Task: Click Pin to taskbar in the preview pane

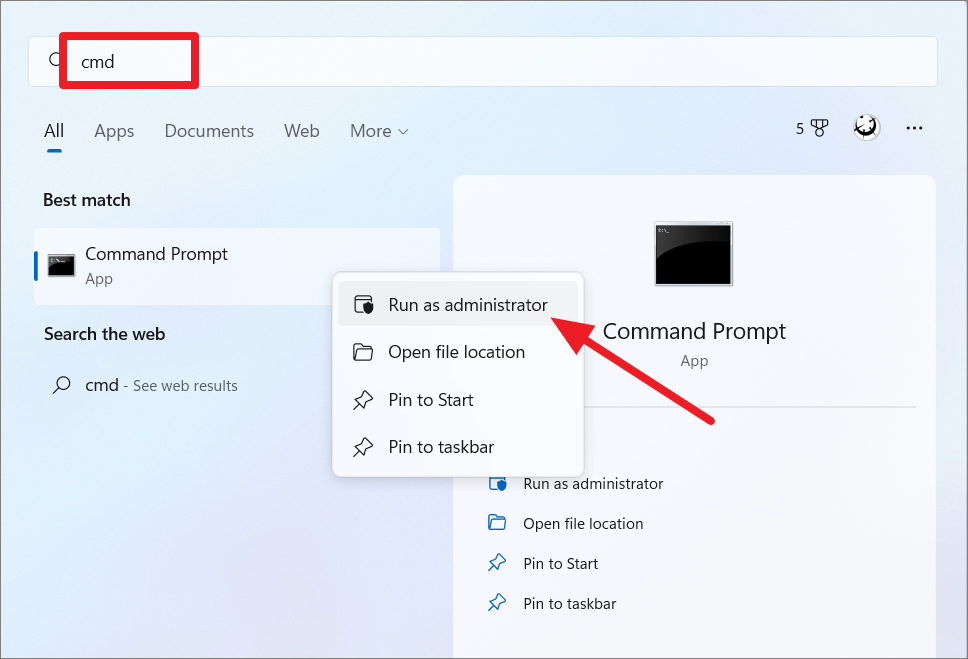Action: (569, 604)
